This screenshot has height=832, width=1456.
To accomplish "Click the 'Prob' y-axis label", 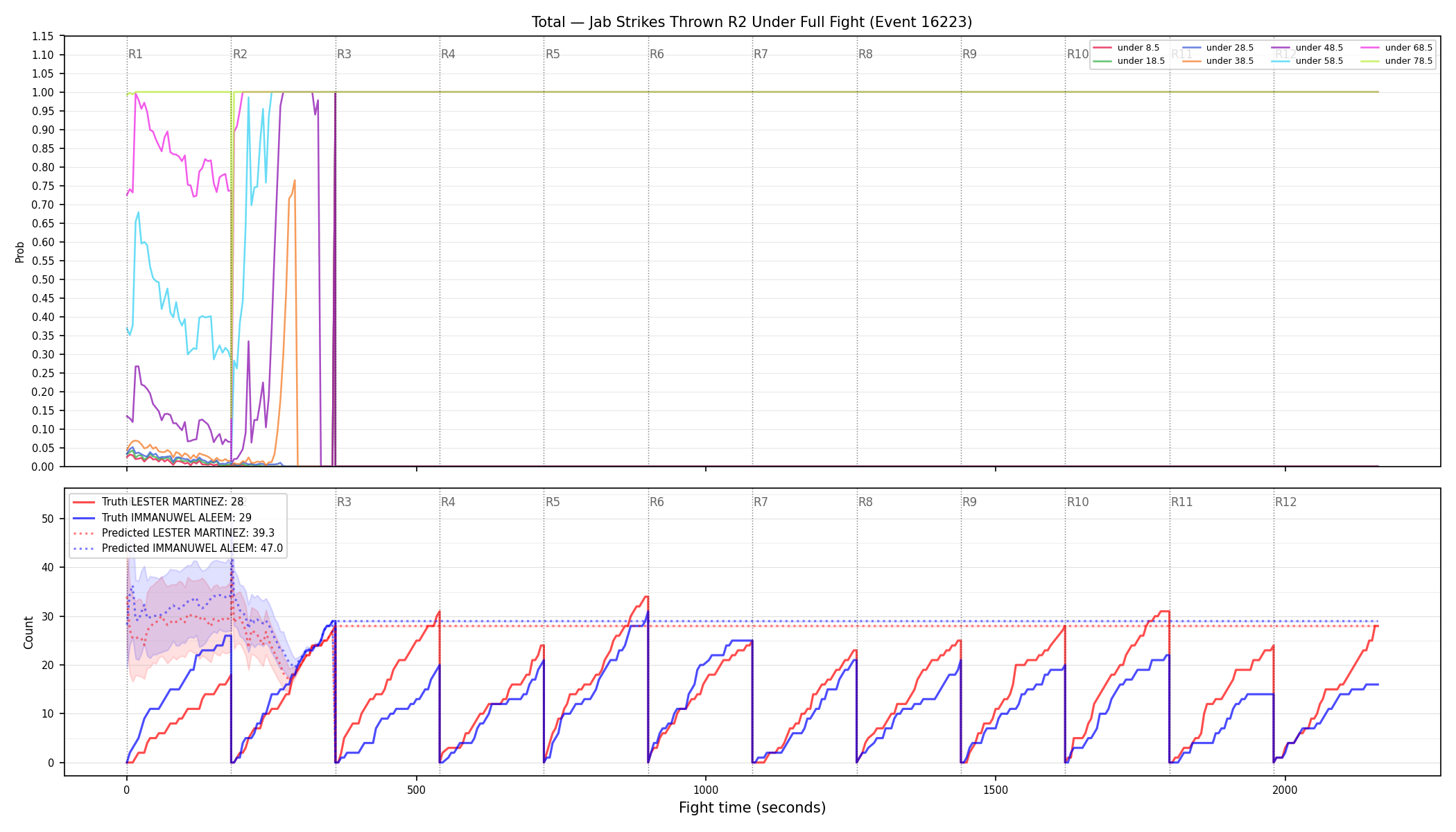I will click(x=20, y=252).
